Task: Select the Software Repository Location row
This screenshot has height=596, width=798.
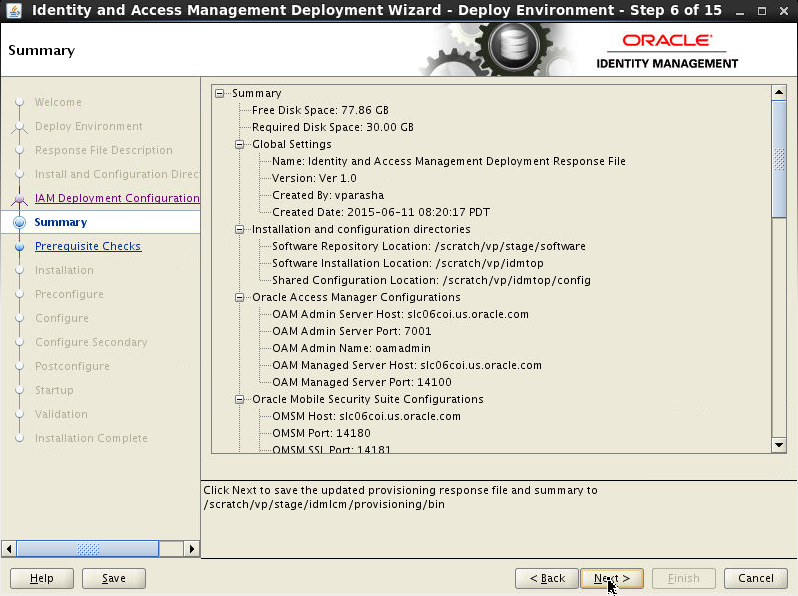Action: (429, 246)
